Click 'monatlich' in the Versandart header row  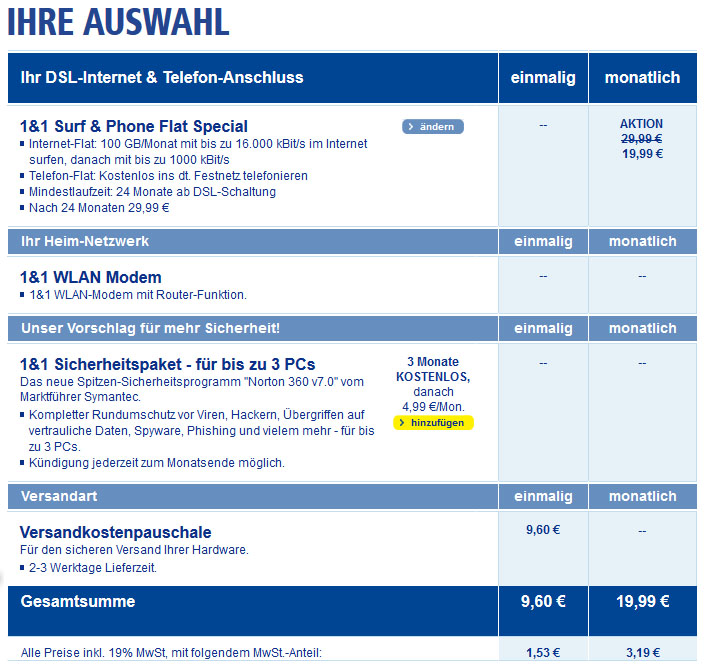tap(643, 496)
